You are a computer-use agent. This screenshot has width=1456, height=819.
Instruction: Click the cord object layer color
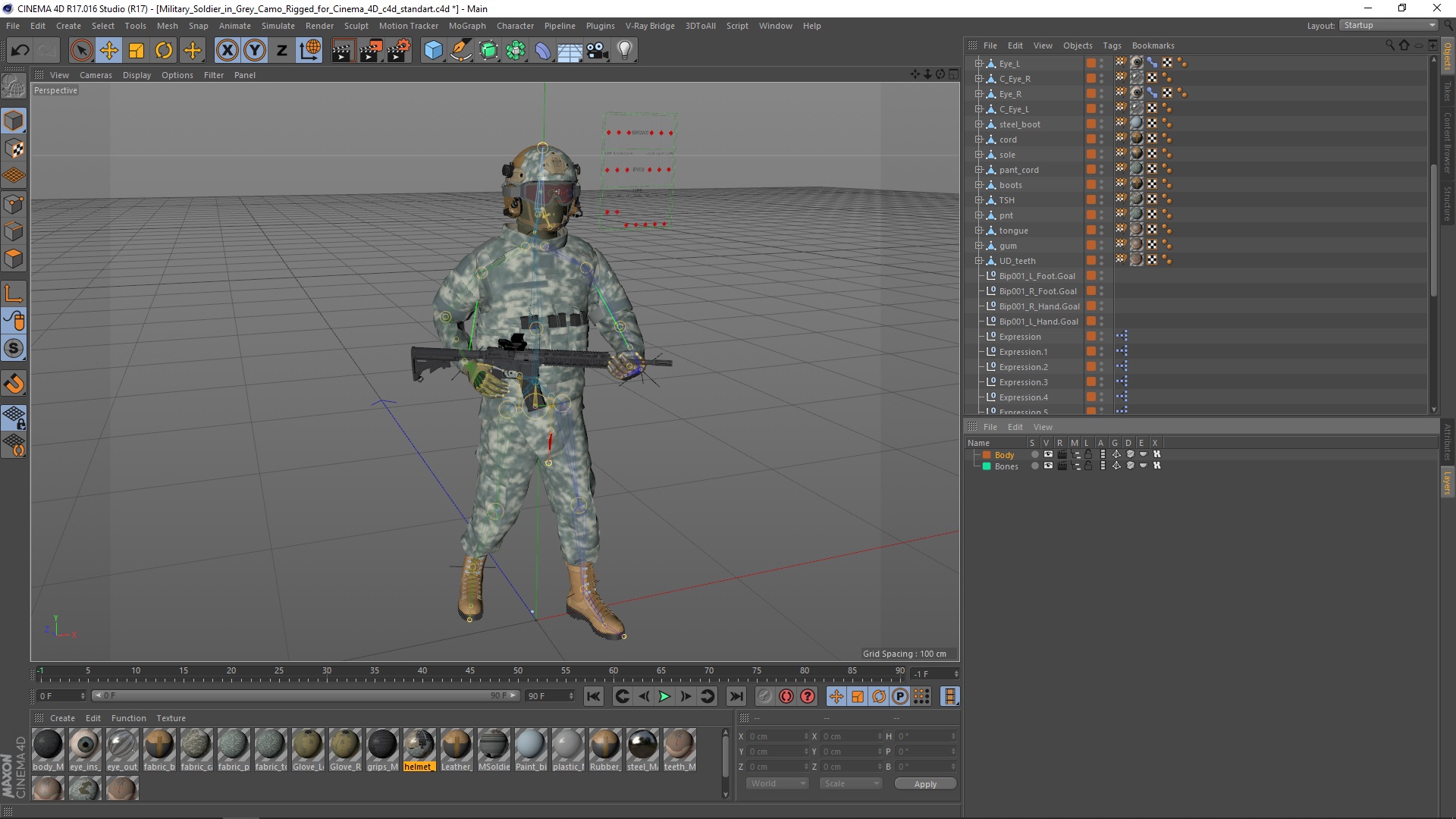point(1090,140)
